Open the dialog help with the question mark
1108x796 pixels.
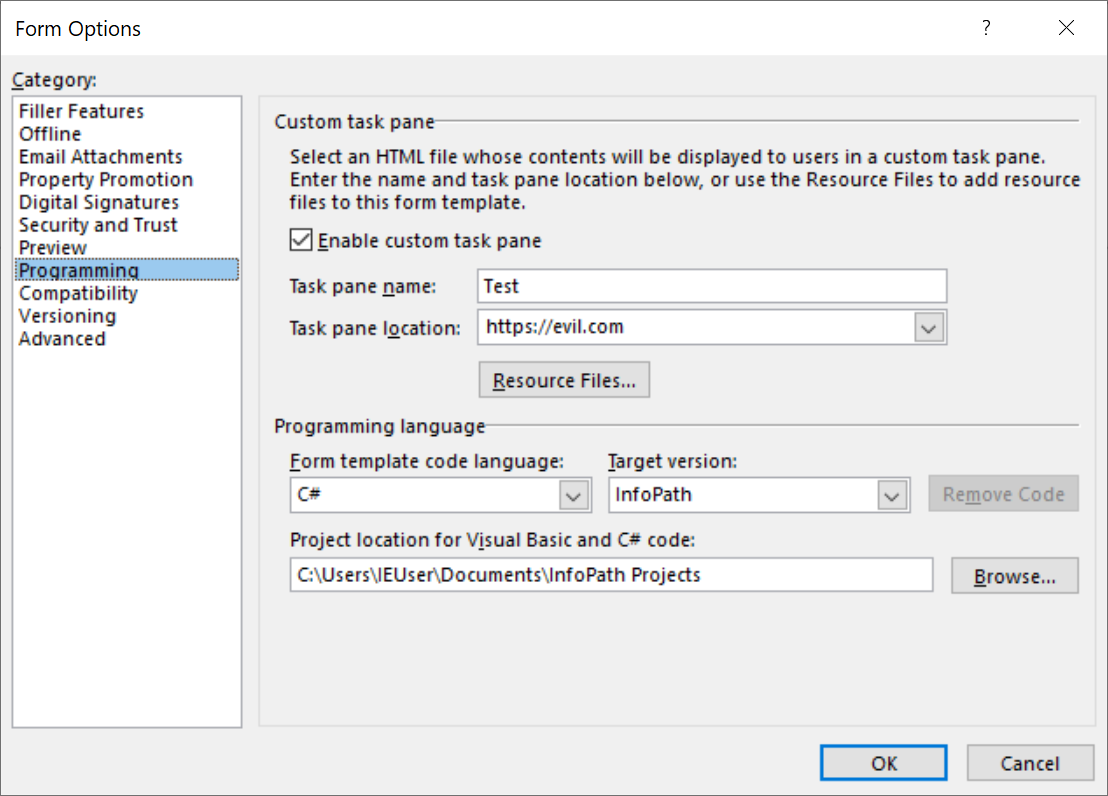click(x=986, y=28)
